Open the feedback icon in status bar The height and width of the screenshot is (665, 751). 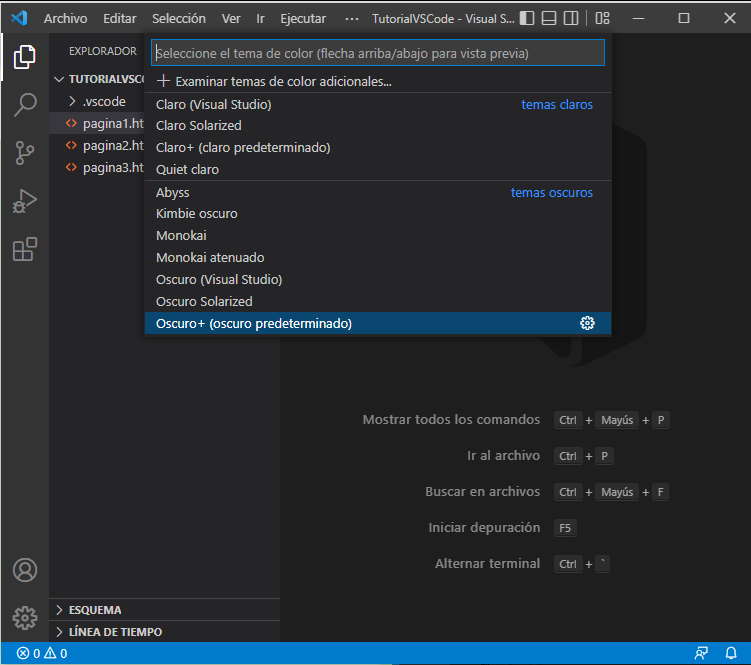pos(701,653)
